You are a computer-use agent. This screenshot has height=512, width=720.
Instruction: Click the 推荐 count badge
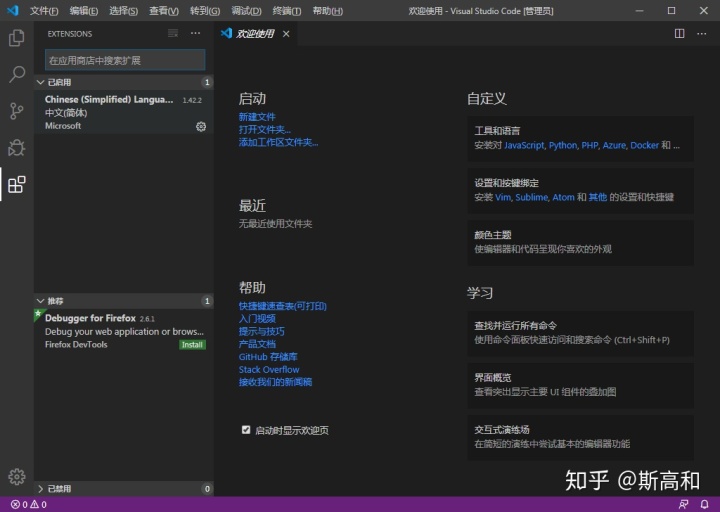coord(207,301)
